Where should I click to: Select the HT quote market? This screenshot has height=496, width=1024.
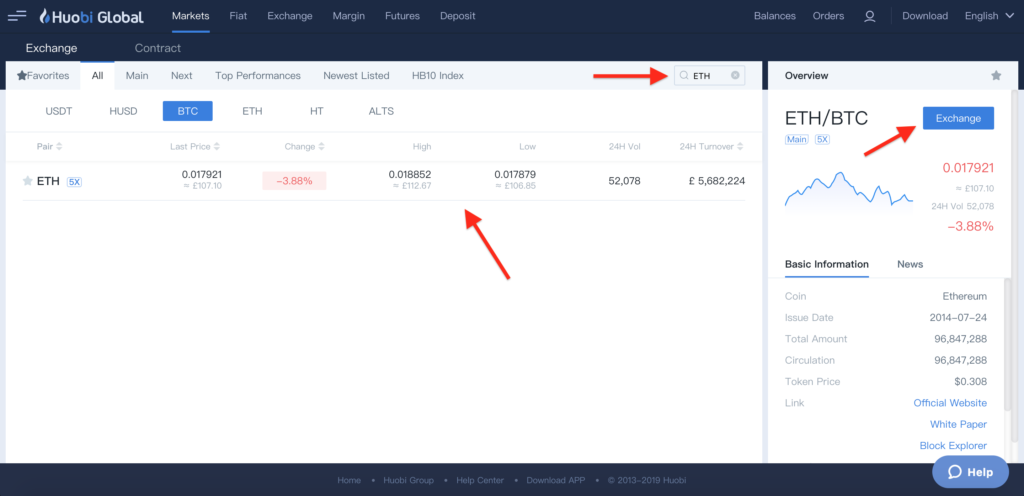coord(317,111)
